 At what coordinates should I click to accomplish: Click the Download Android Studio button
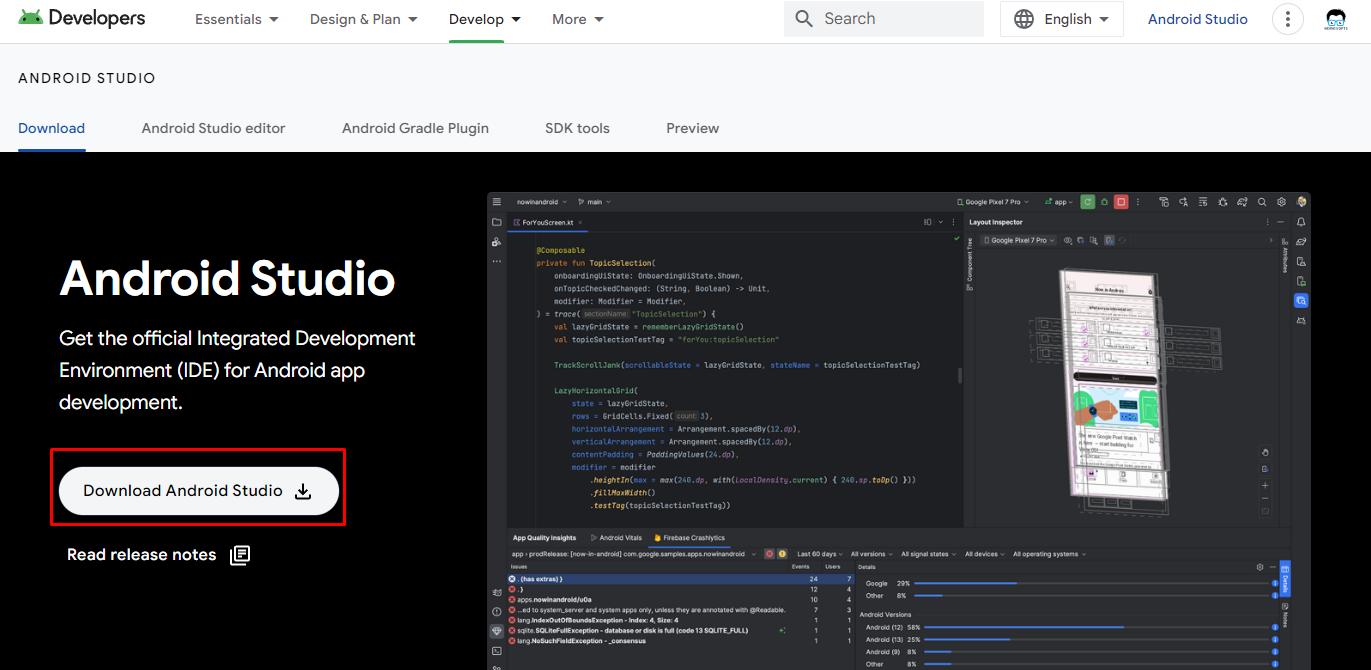coord(199,491)
